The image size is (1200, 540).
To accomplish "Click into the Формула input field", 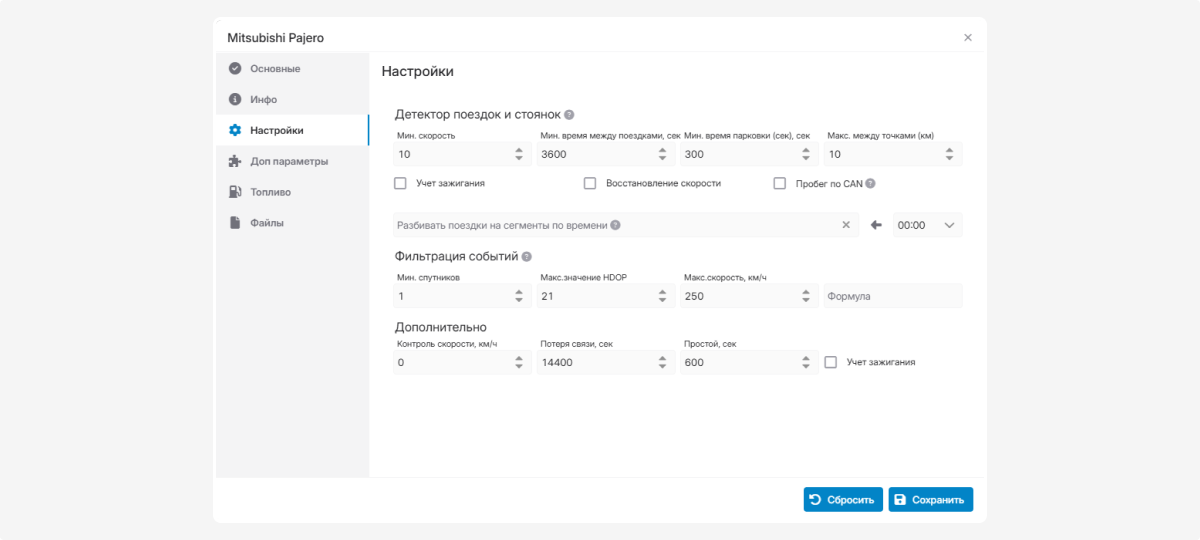I will 892,296.
